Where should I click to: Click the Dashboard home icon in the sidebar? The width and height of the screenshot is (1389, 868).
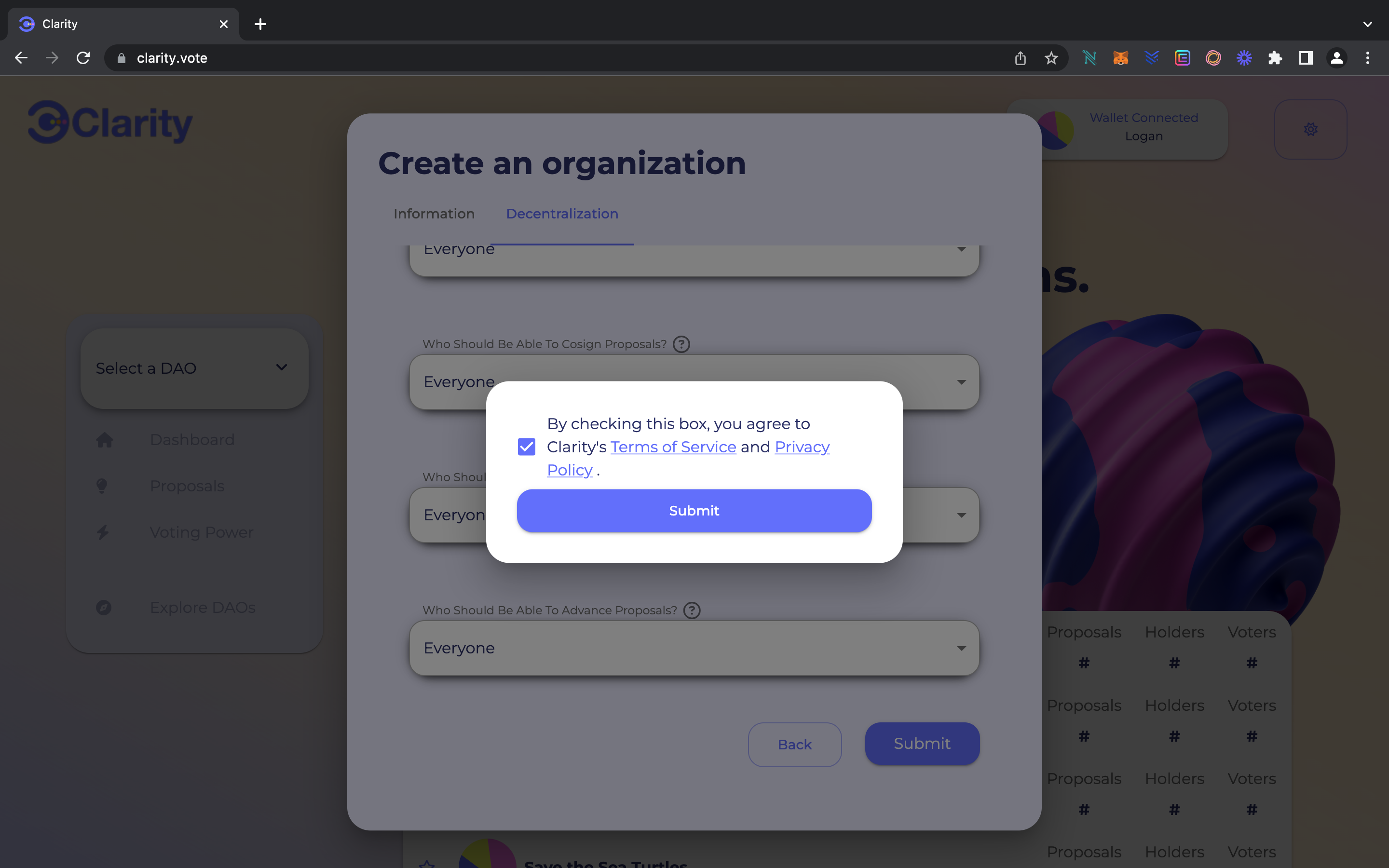coord(105,440)
